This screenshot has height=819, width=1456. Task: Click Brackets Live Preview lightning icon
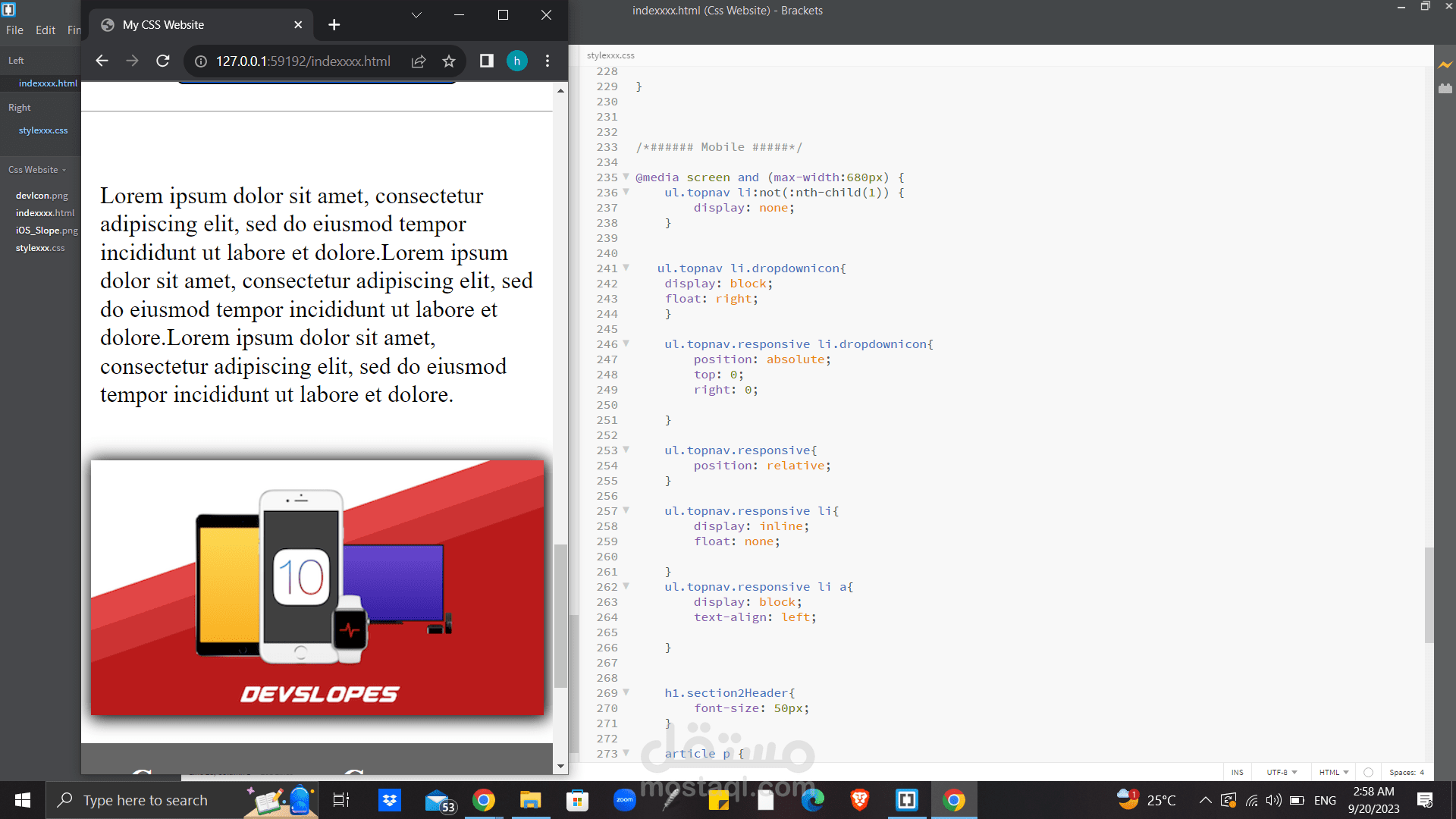click(x=1445, y=65)
